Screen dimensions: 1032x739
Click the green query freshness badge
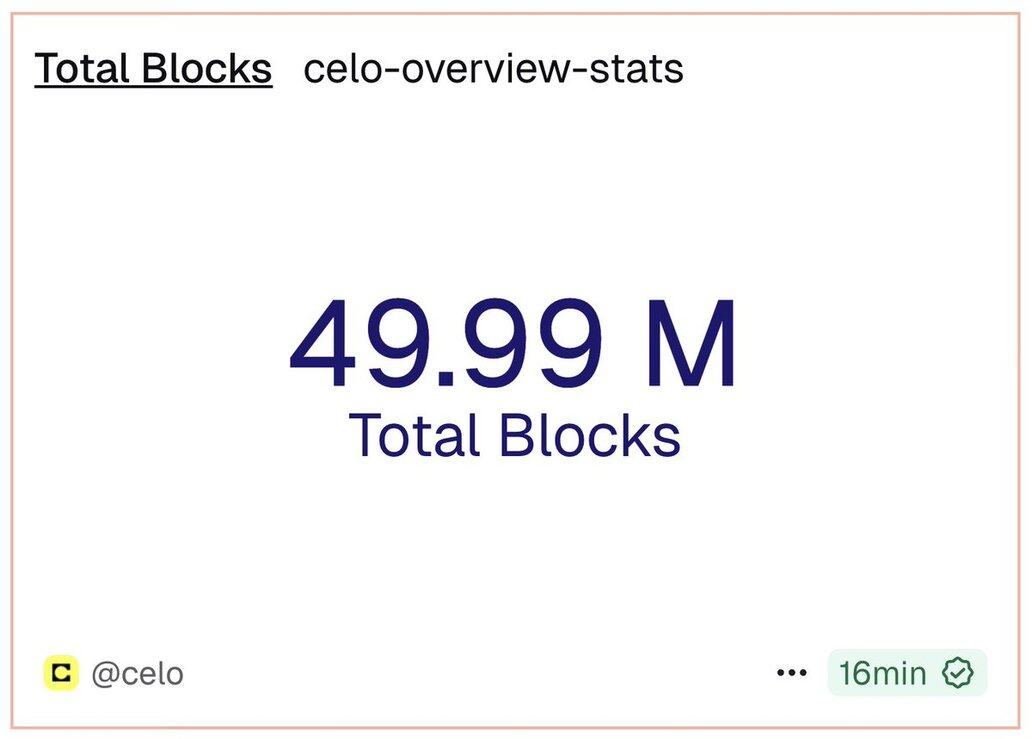pyautogui.click(x=906, y=673)
